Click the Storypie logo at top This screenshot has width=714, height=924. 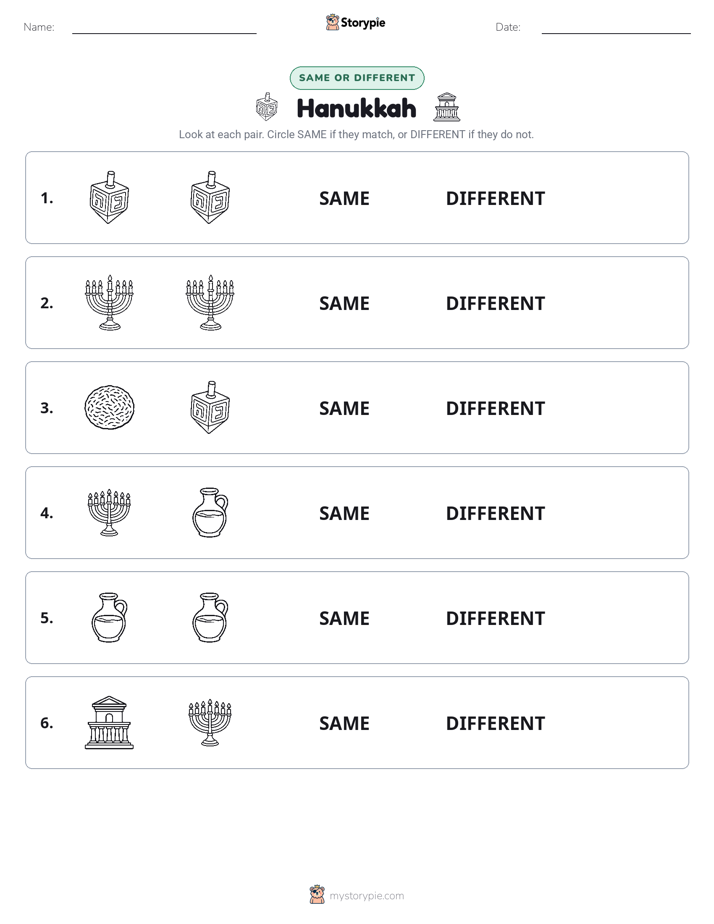[x=355, y=22]
